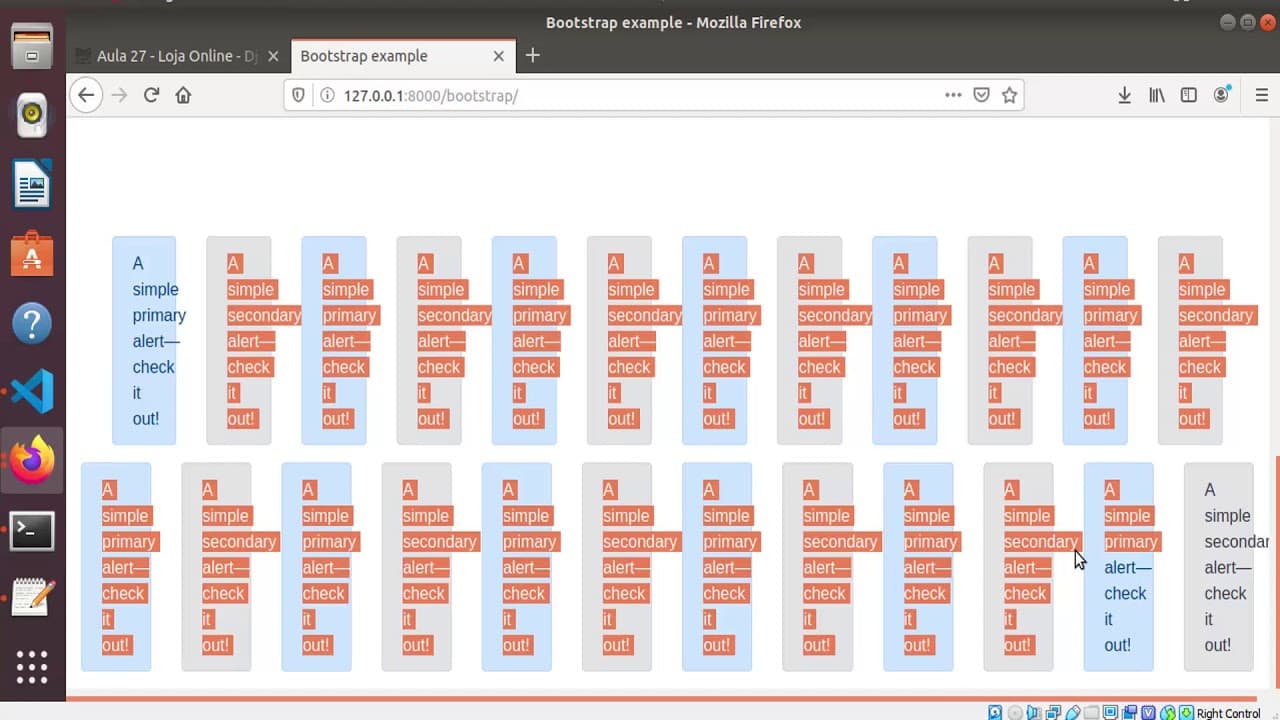Open the Firefox home page
1280x720 pixels.
183,95
